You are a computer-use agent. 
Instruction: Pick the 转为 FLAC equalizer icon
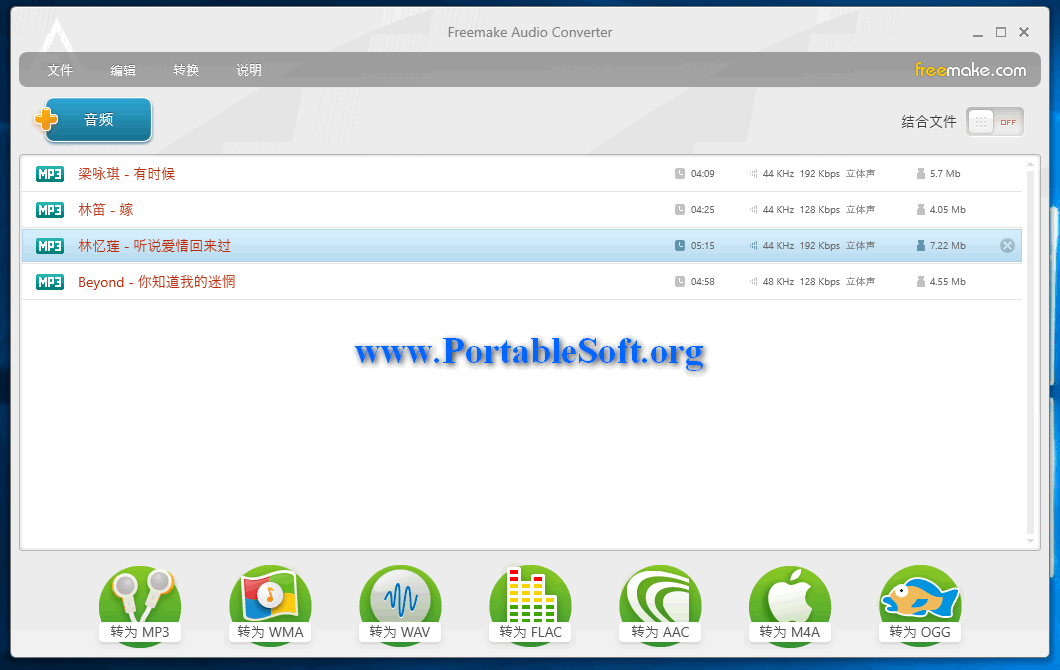[x=531, y=605]
